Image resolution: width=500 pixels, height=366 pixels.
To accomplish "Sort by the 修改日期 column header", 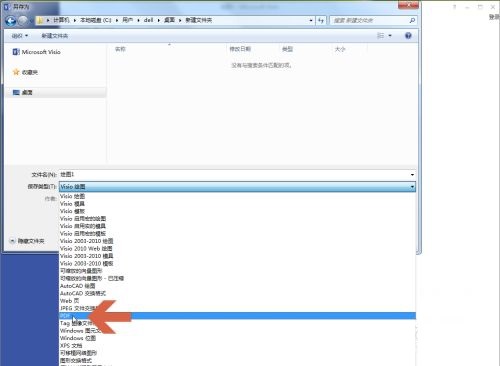I will [240, 49].
